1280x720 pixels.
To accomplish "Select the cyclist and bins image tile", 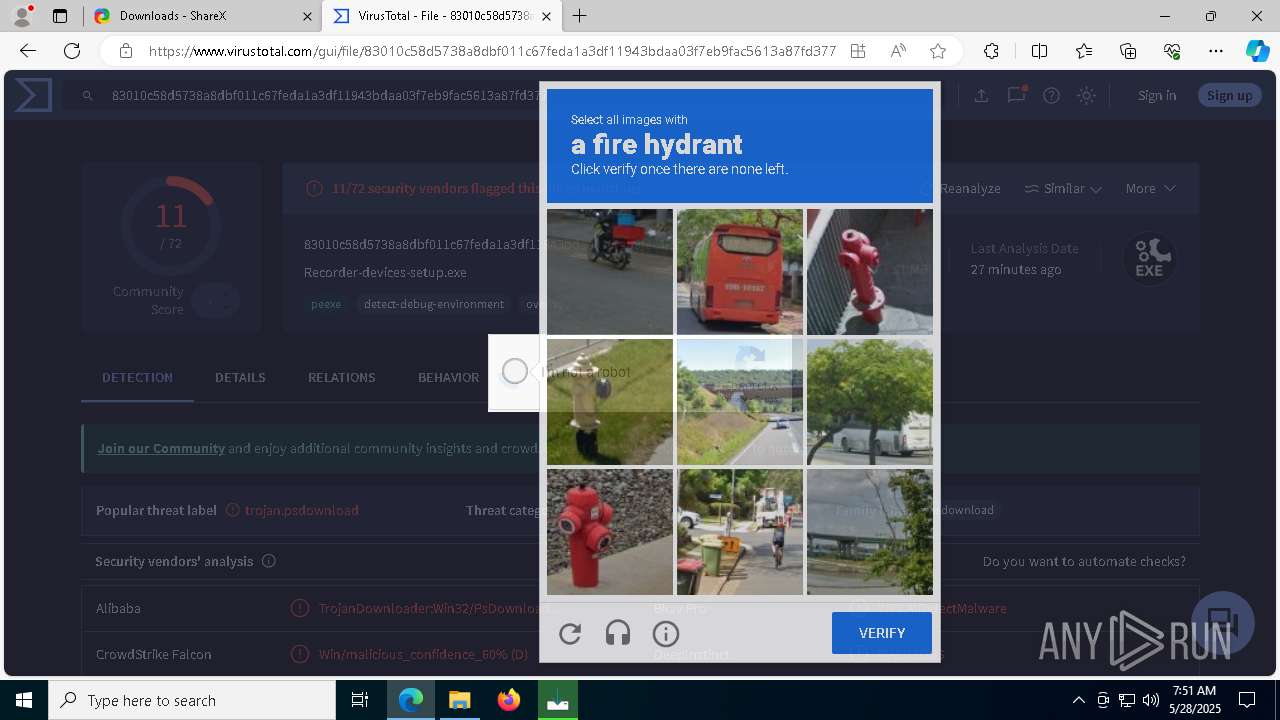I will [x=740, y=532].
